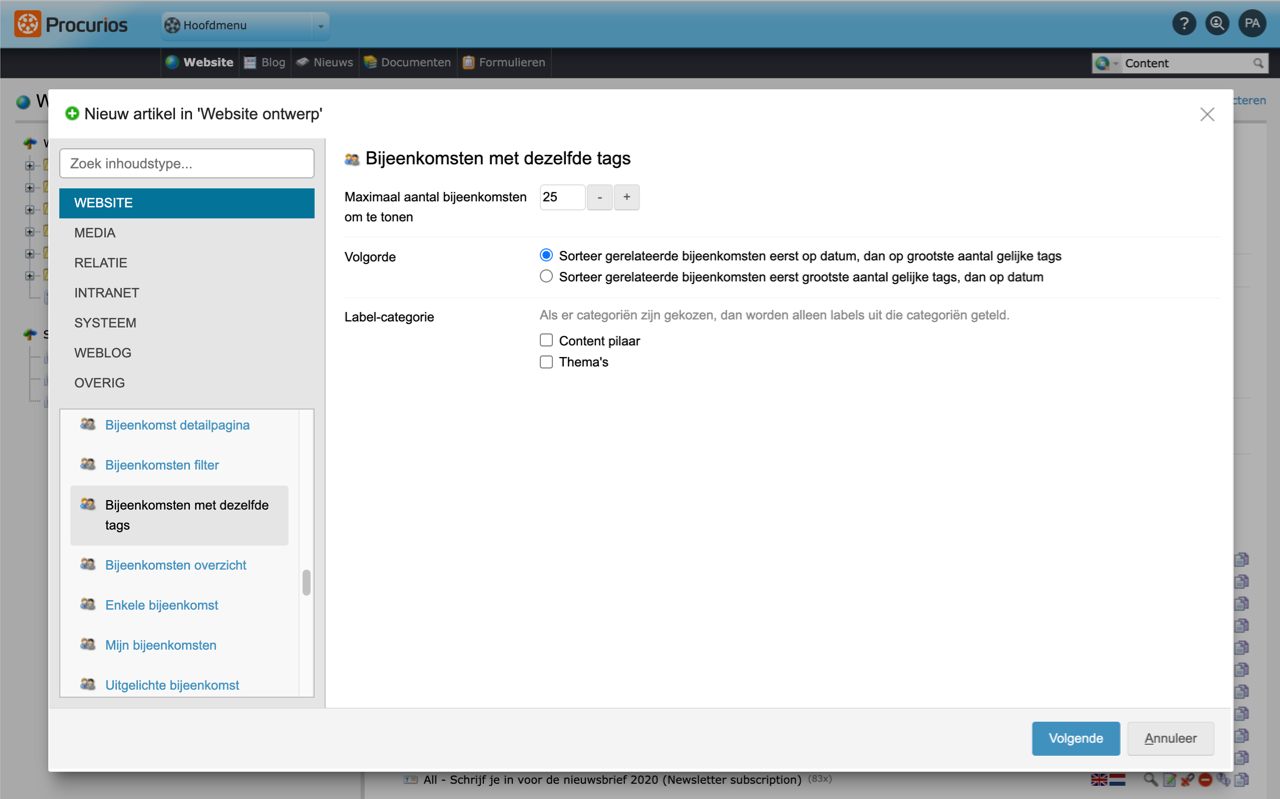Image resolution: width=1280 pixels, height=799 pixels.
Task: Select the INTRANET content category
Action: (187, 293)
